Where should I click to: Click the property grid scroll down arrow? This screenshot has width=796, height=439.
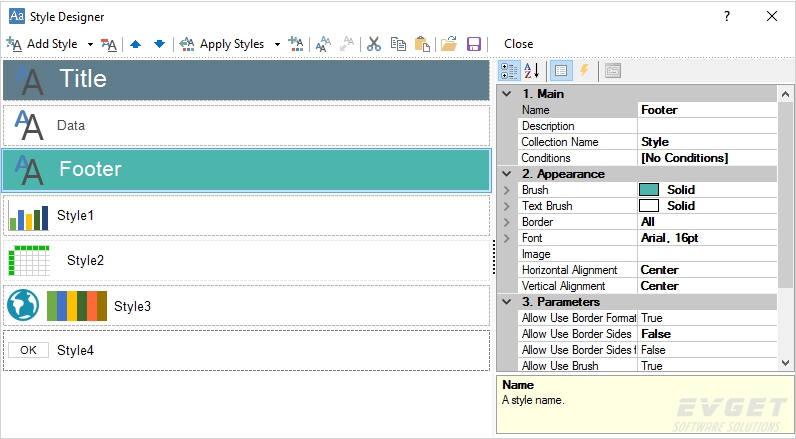coord(785,363)
